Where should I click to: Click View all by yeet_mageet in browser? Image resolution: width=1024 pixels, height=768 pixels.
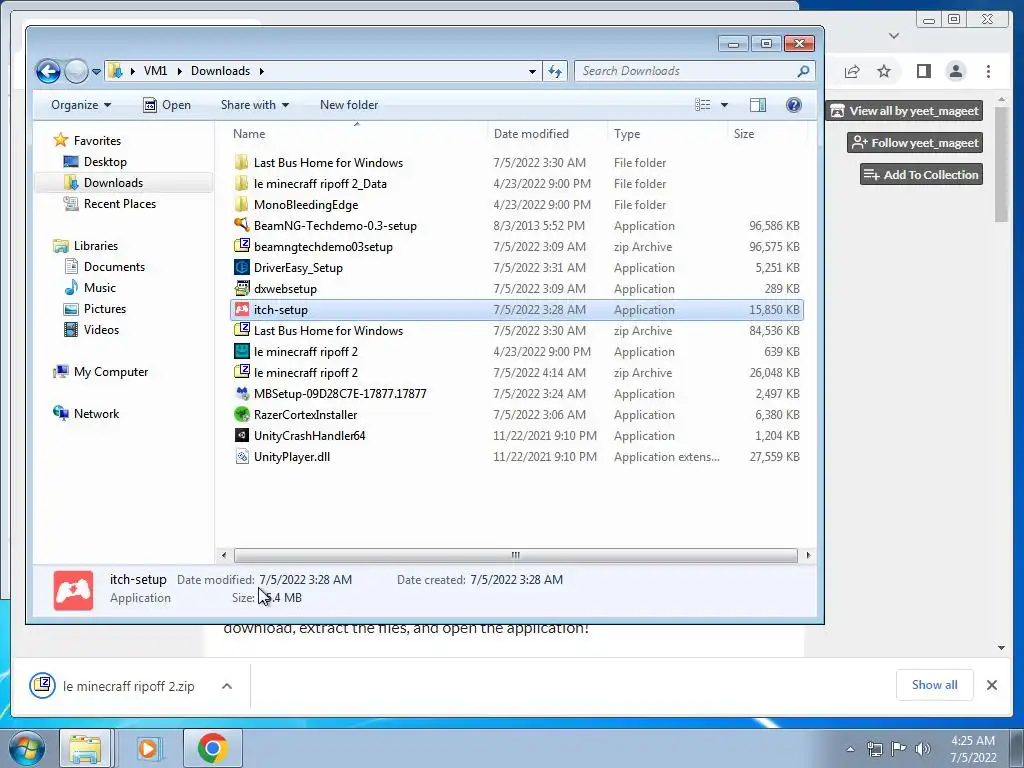click(904, 111)
